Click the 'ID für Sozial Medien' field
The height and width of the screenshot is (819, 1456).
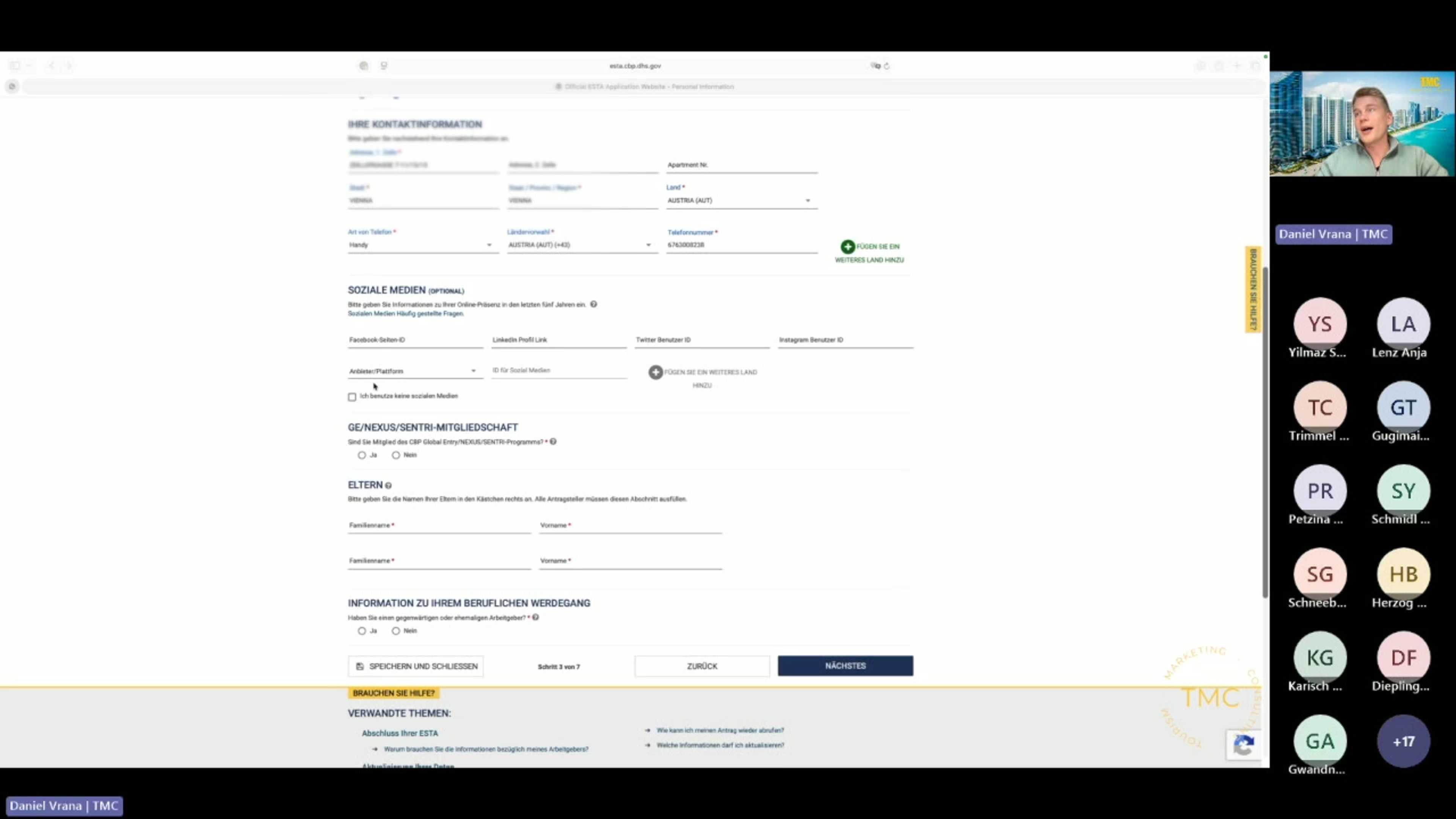pos(559,370)
